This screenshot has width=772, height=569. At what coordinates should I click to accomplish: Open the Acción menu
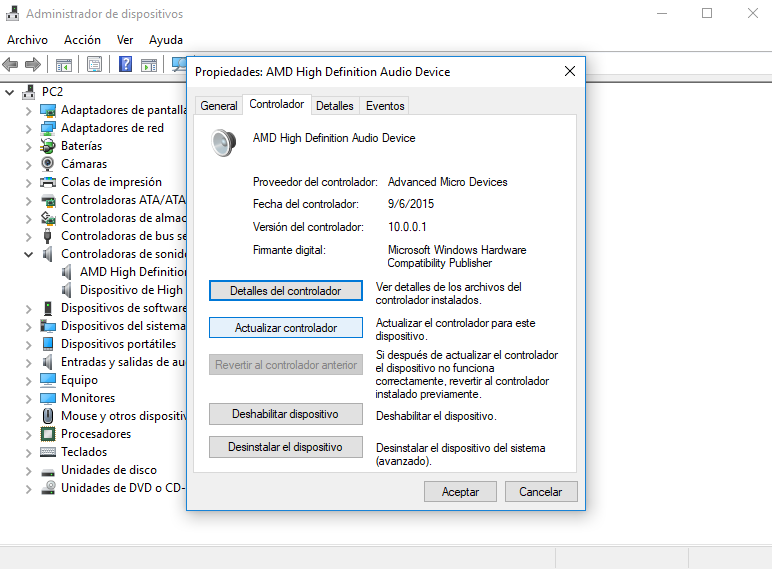(x=82, y=40)
